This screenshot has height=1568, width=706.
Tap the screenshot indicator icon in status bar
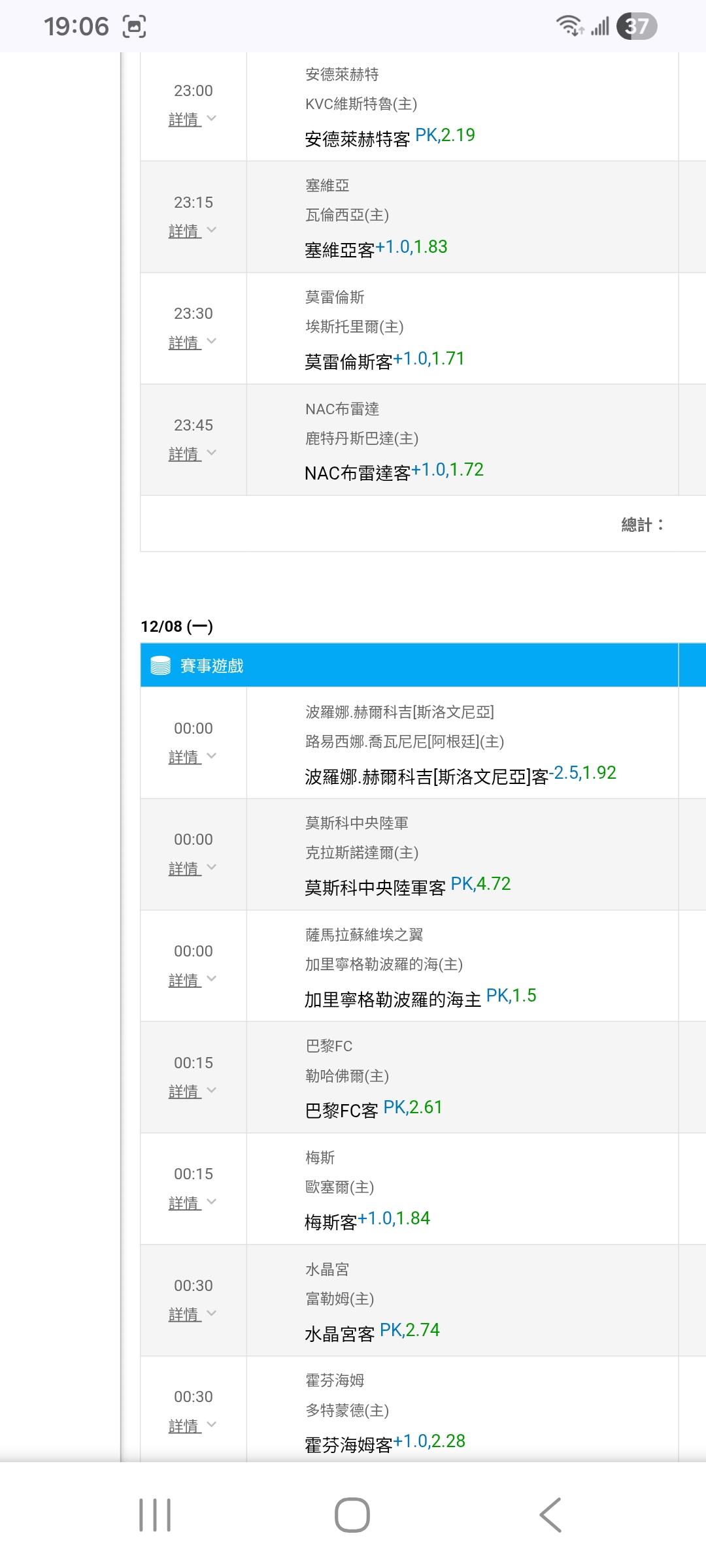tap(134, 27)
